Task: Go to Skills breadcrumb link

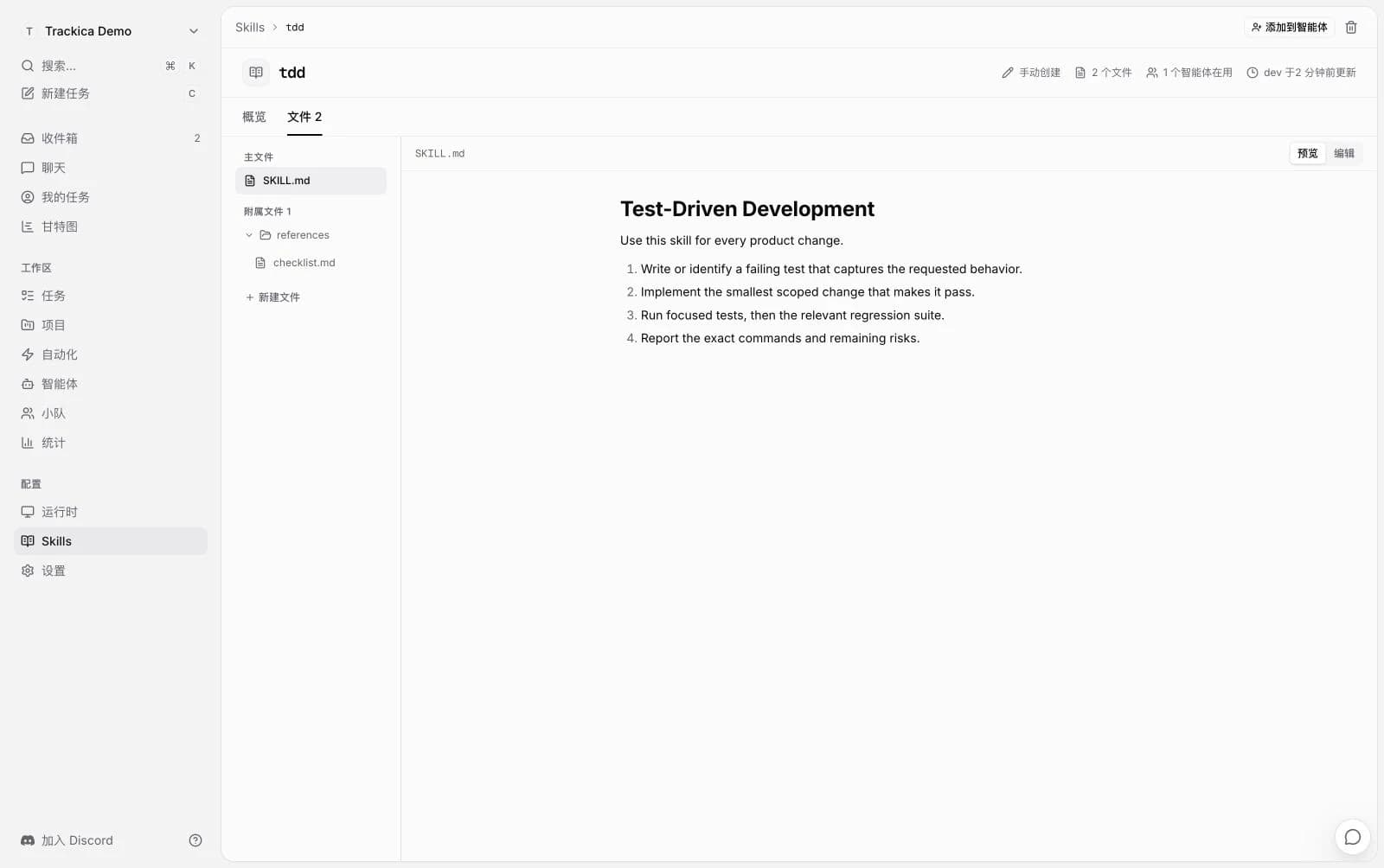Action: [250, 28]
